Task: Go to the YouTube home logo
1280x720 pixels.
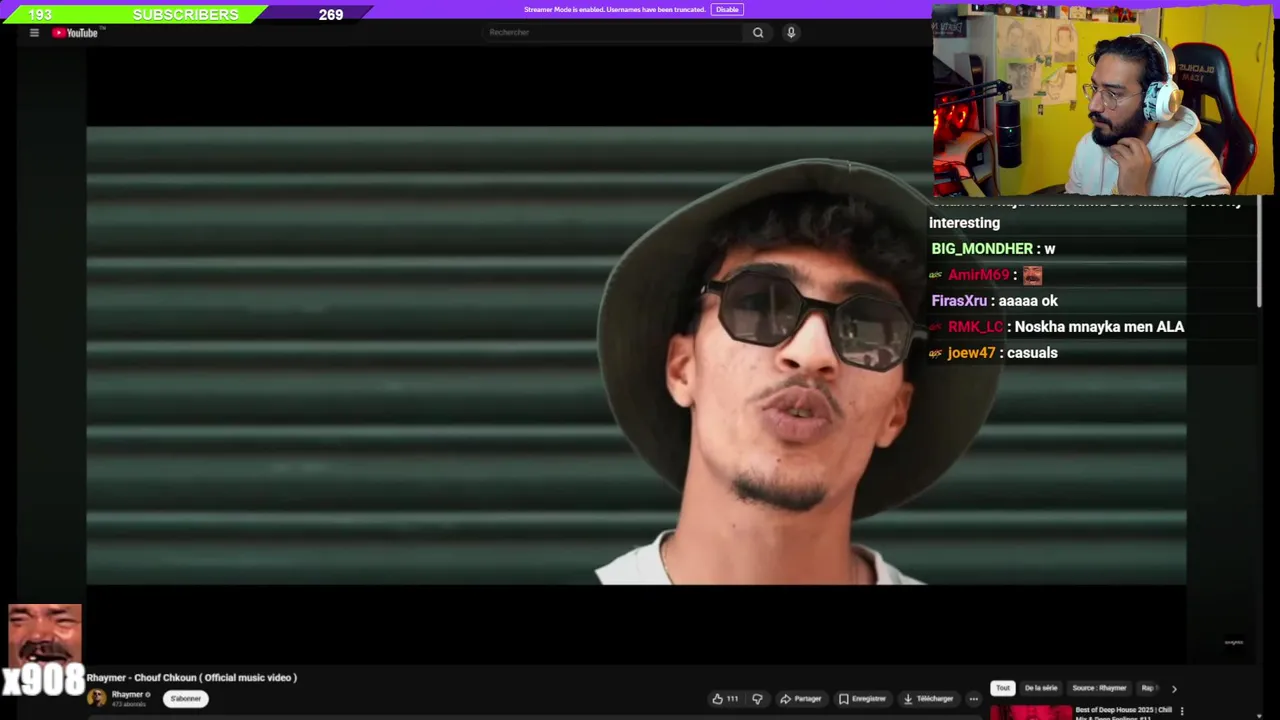Action: click(76, 33)
